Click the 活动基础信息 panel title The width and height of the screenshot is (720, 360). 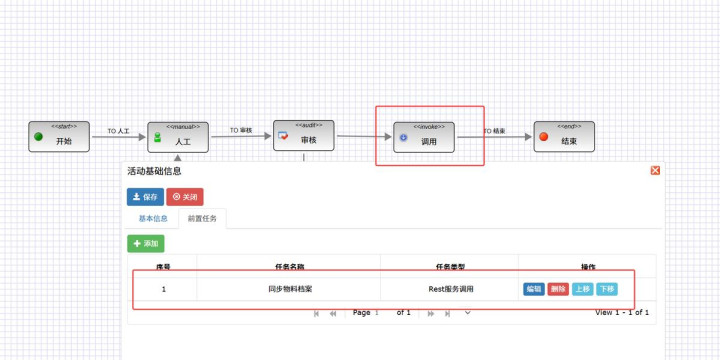[x=154, y=171]
